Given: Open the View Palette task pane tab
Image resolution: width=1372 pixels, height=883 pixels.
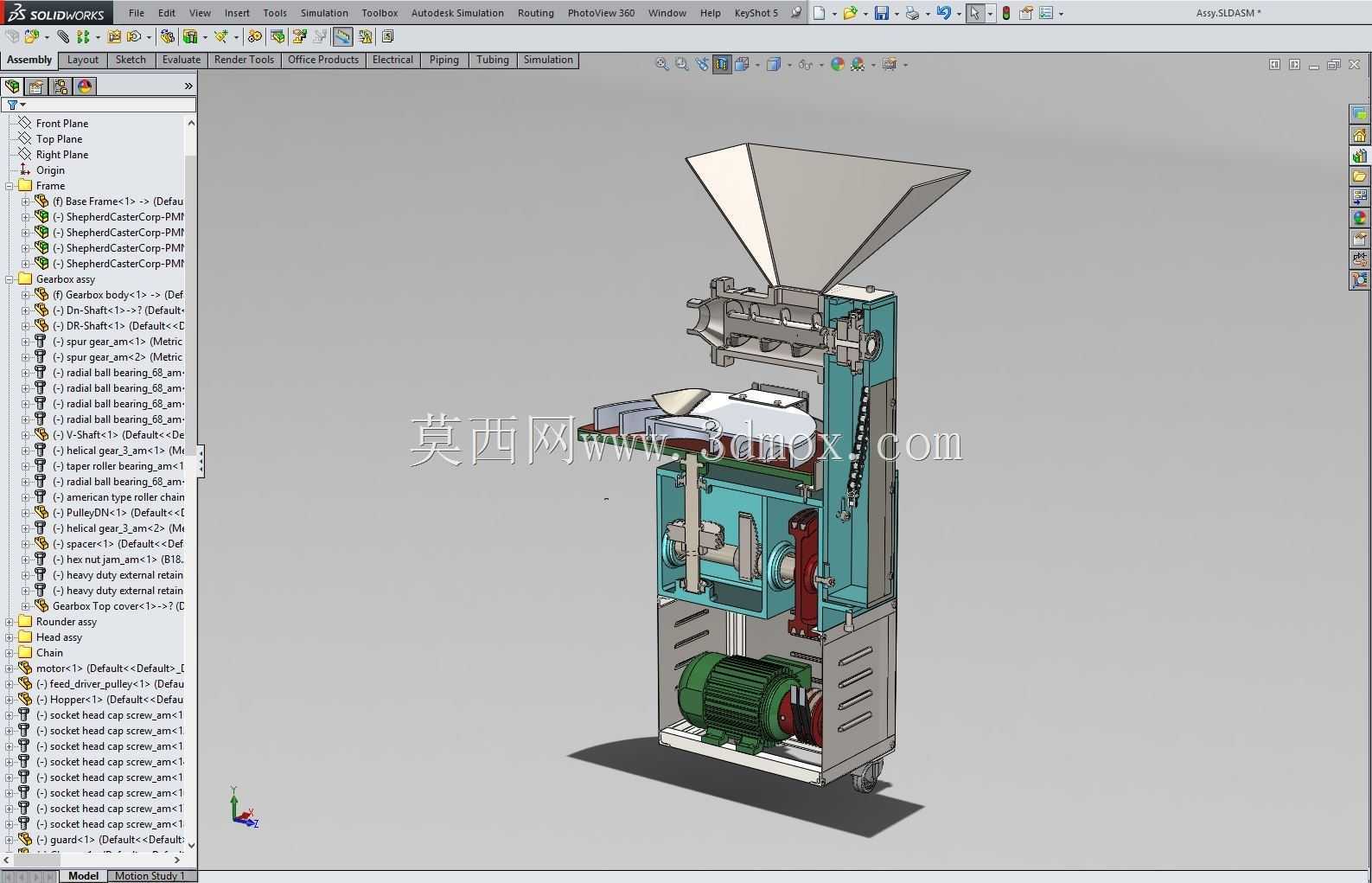Looking at the screenshot, I should (x=1360, y=197).
